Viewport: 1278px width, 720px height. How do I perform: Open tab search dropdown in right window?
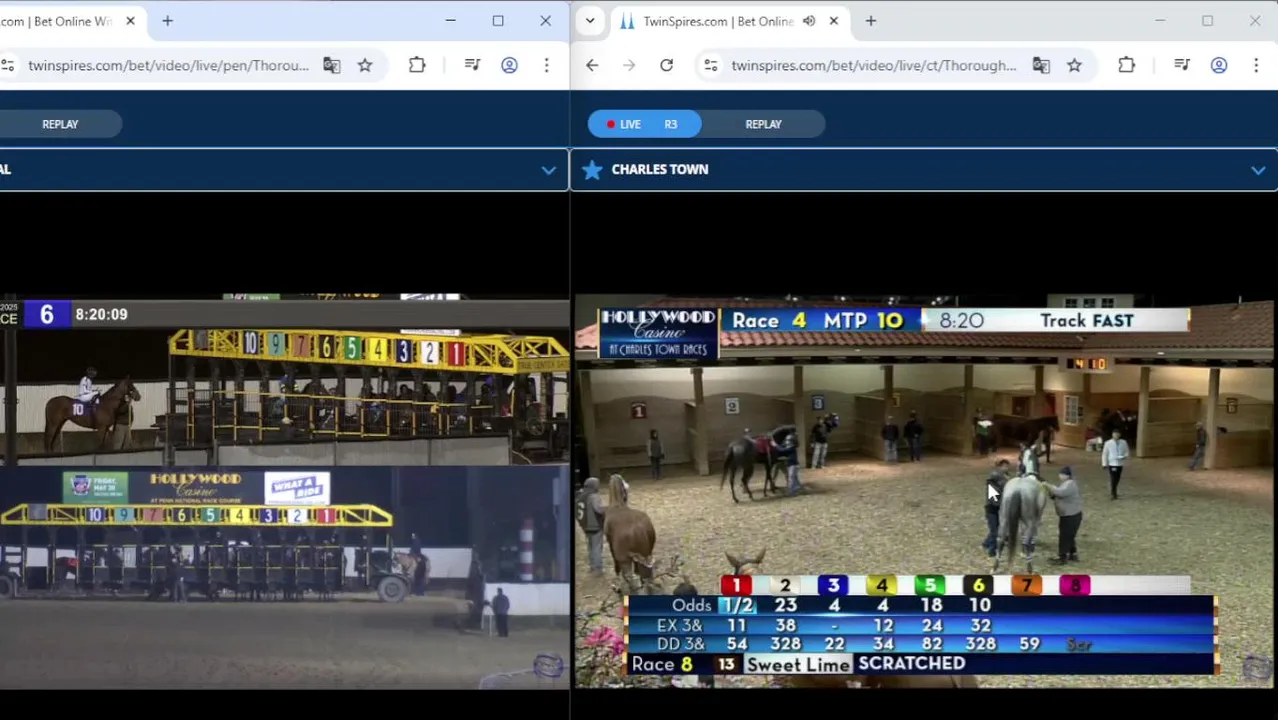pyautogui.click(x=590, y=21)
